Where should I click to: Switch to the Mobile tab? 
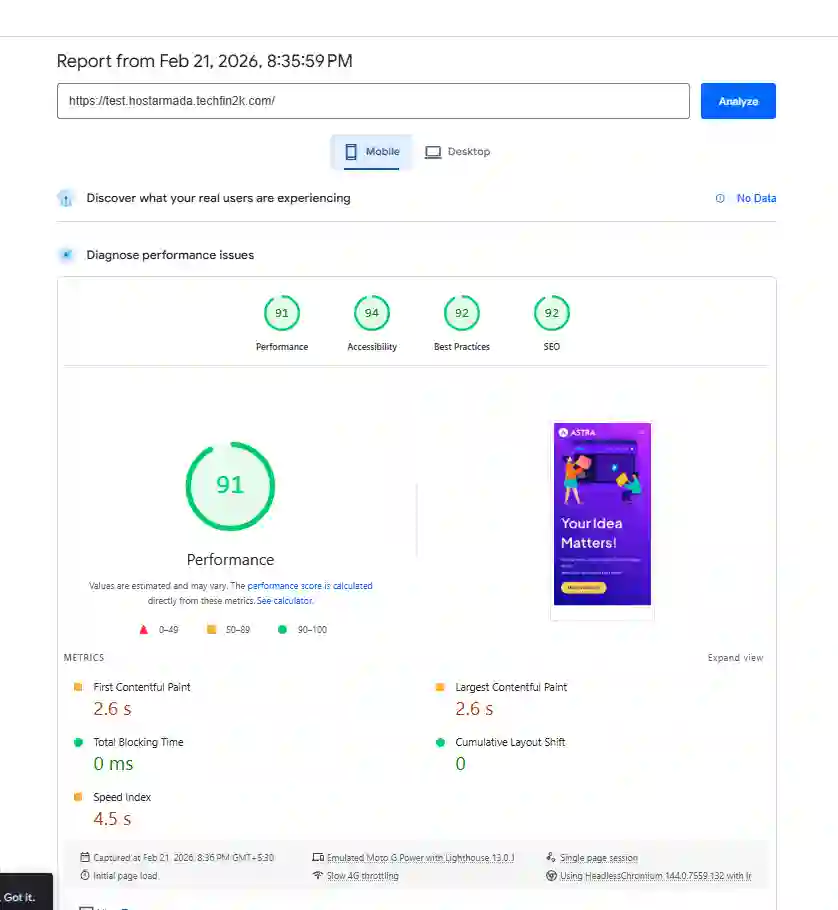[371, 152]
